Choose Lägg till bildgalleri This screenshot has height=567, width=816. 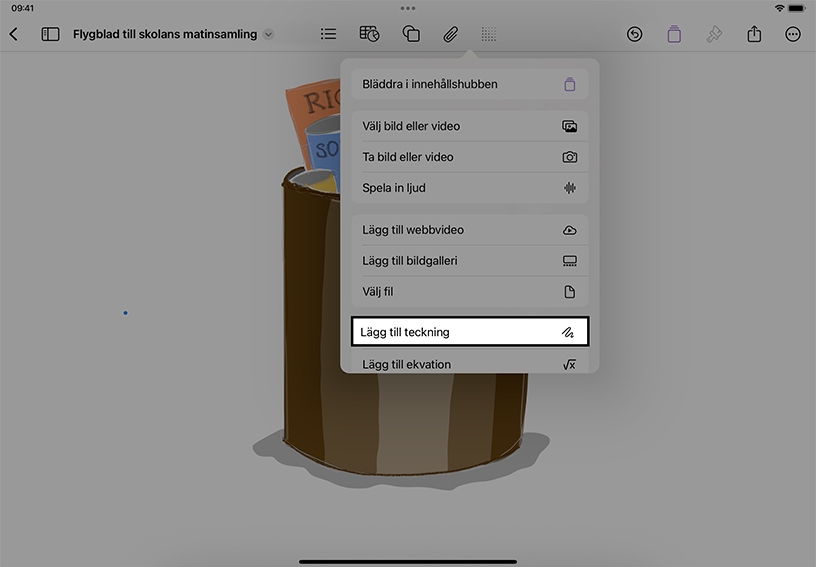pos(470,261)
